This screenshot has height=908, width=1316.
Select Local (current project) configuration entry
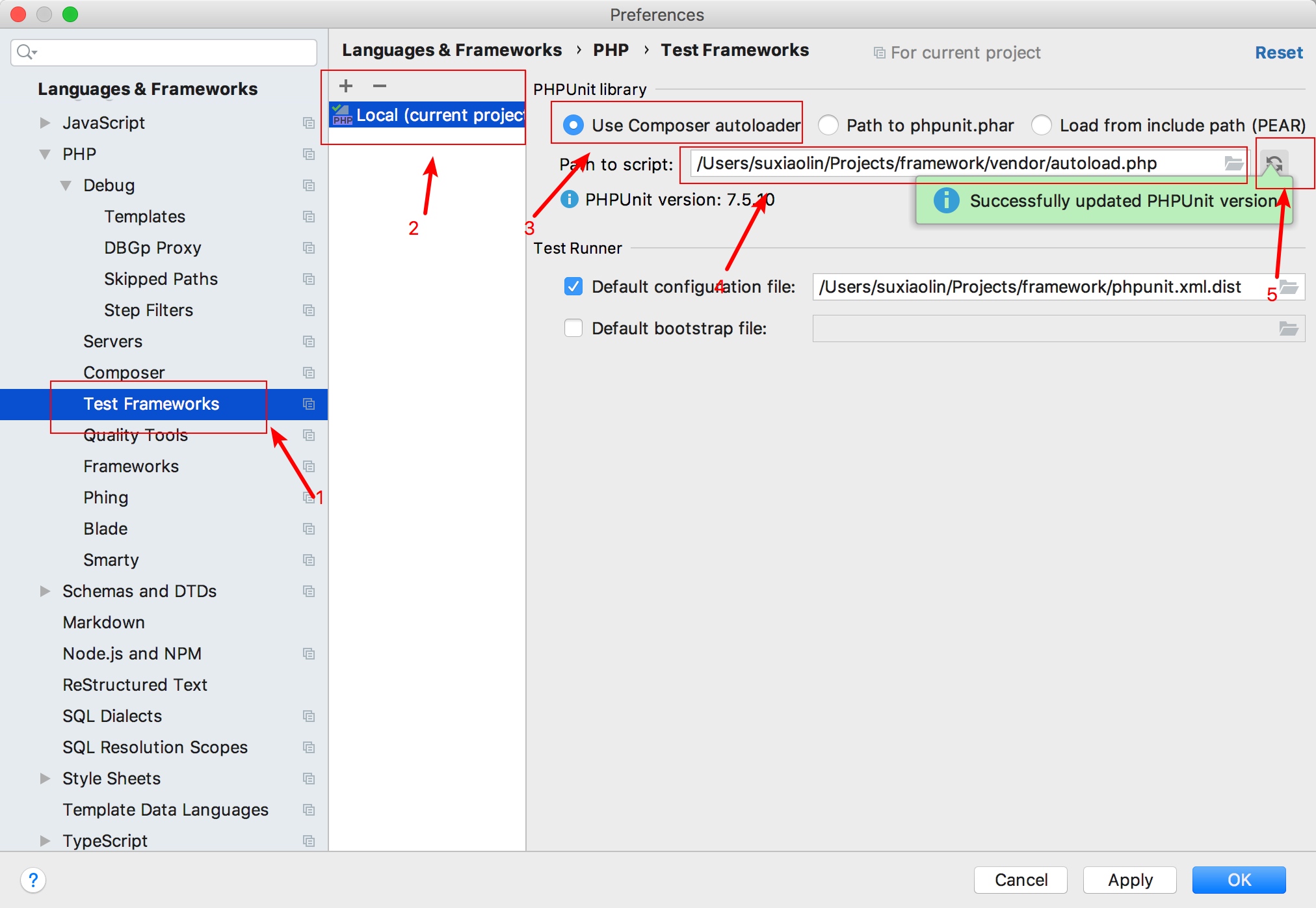tap(427, 115)
